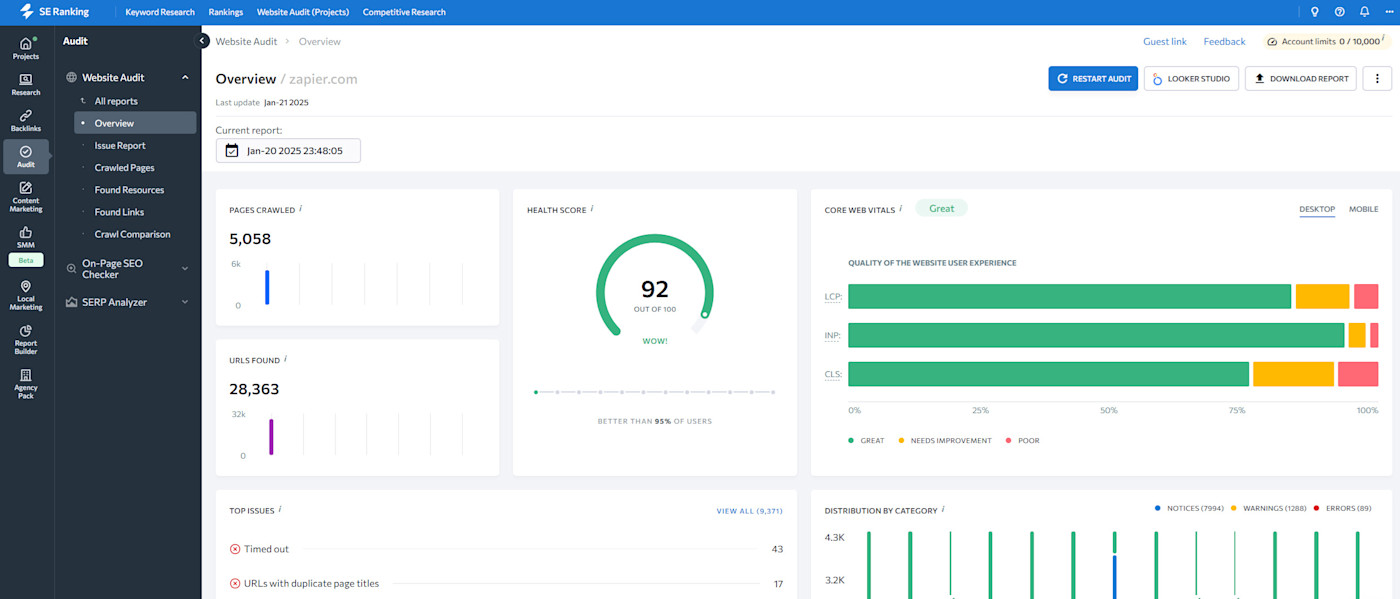Click the INP metric label

833,336
